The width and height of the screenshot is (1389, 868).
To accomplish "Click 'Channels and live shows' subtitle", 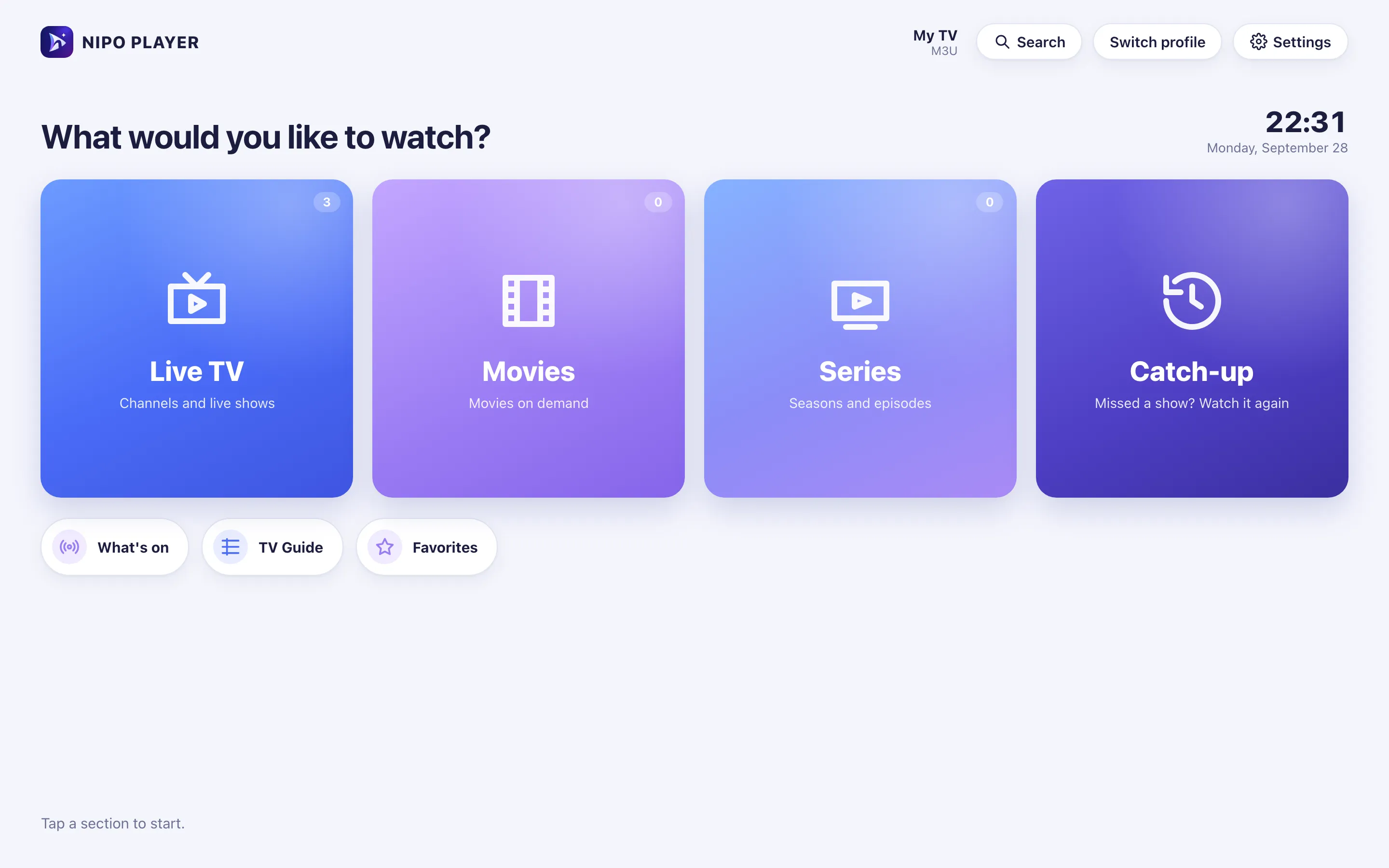I will coord(197,403).
